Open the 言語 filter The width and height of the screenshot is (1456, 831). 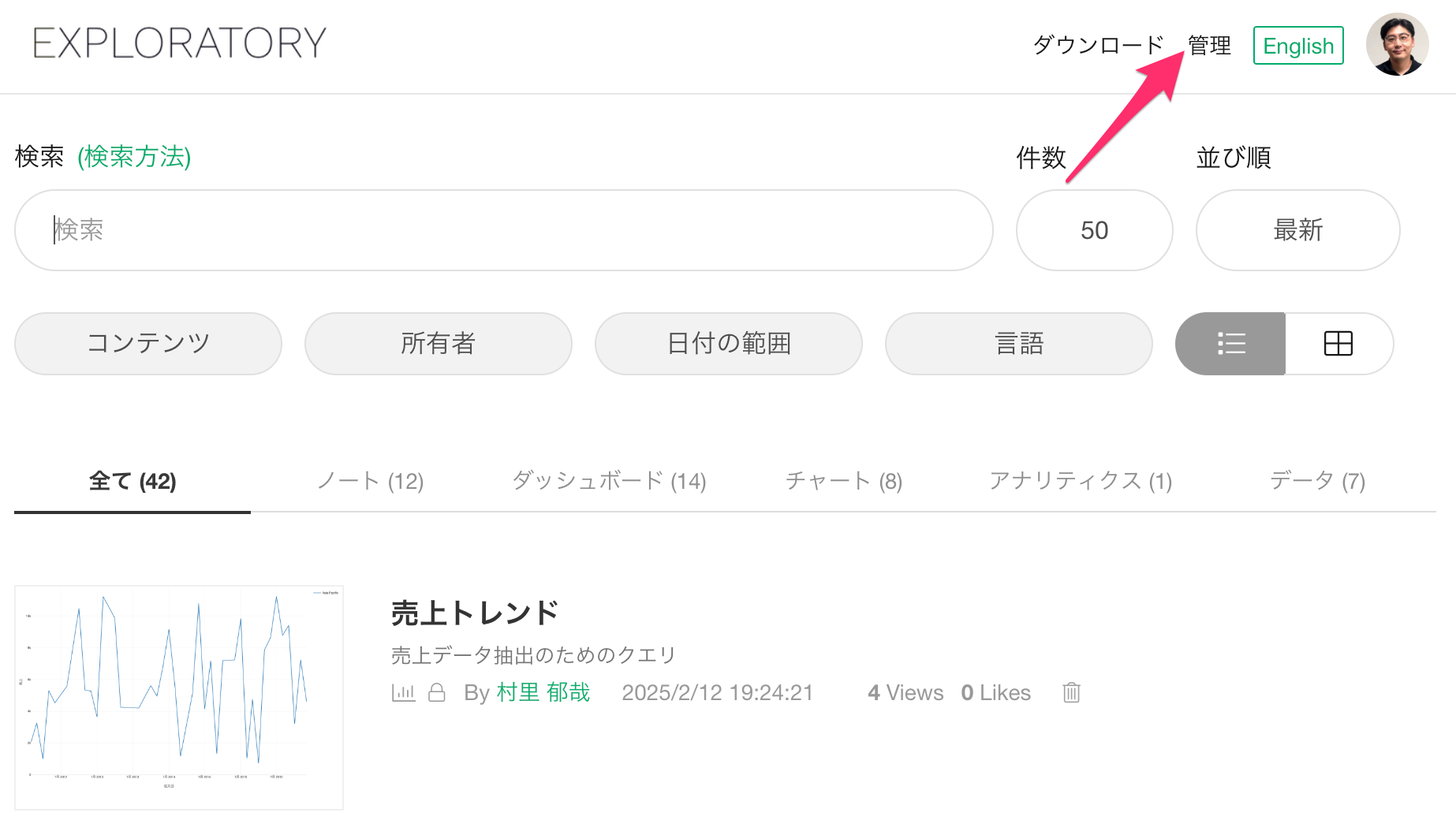(x=1019, y=344)
